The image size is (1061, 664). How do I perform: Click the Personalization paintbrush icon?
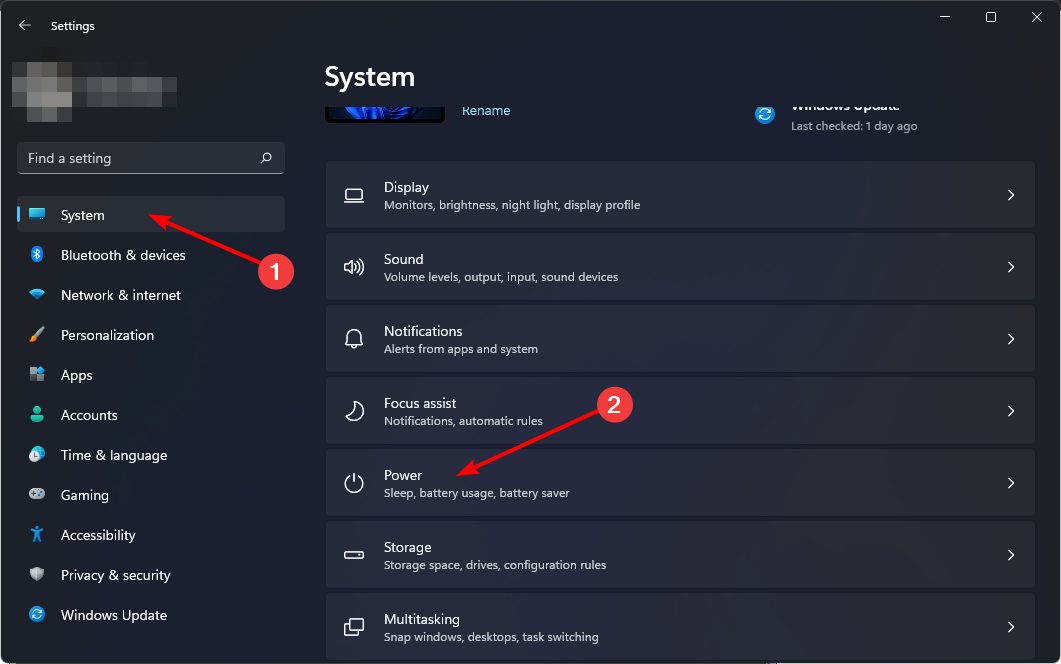coord(37,334)
